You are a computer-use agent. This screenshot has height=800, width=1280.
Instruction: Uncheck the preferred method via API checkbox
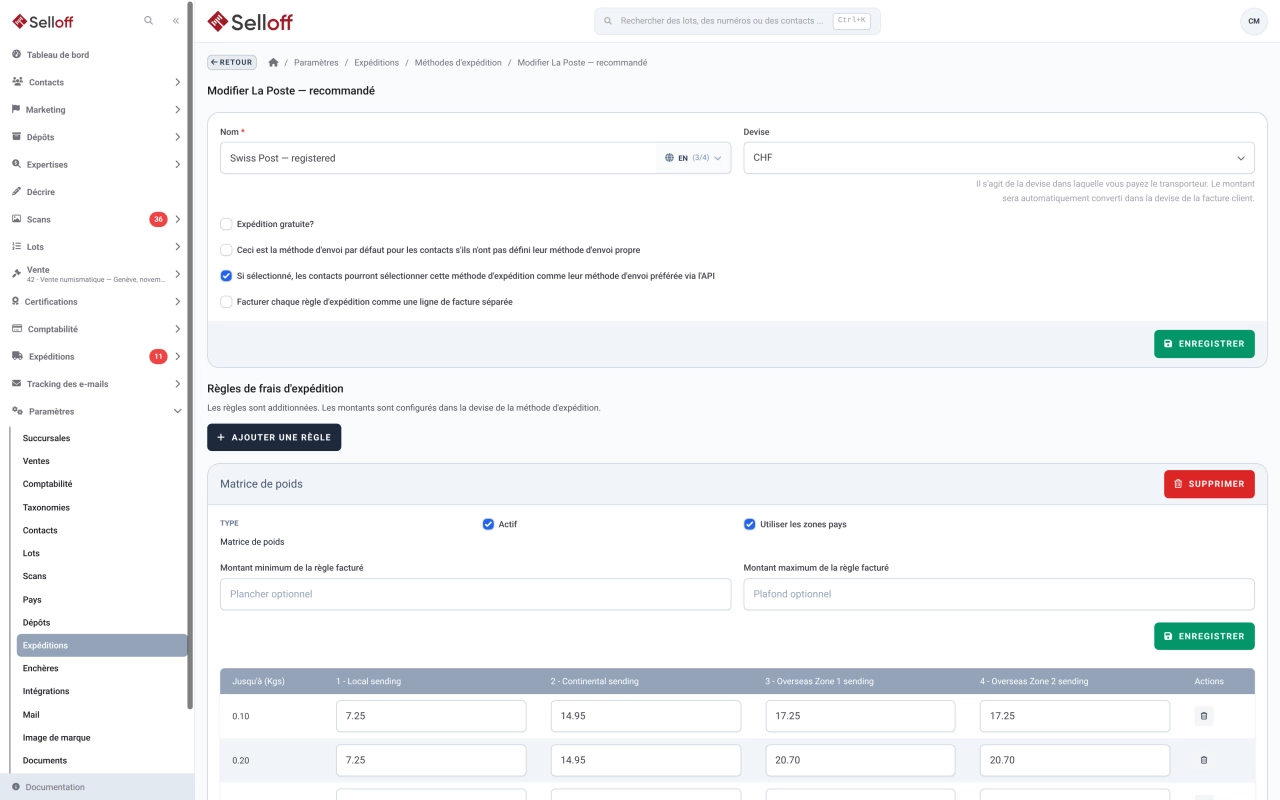(x=227, y=276)
